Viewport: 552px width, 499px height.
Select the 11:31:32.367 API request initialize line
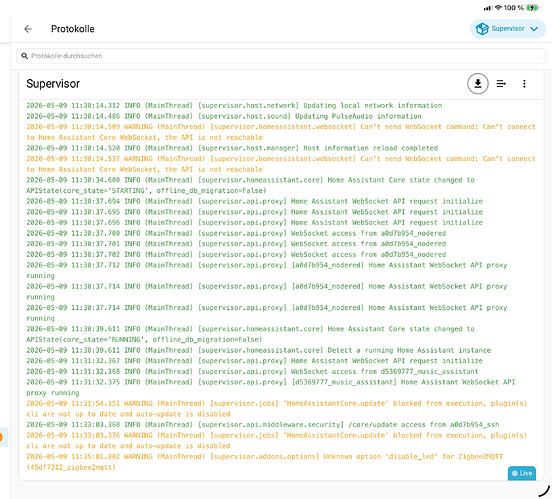[x=255, y=361]
